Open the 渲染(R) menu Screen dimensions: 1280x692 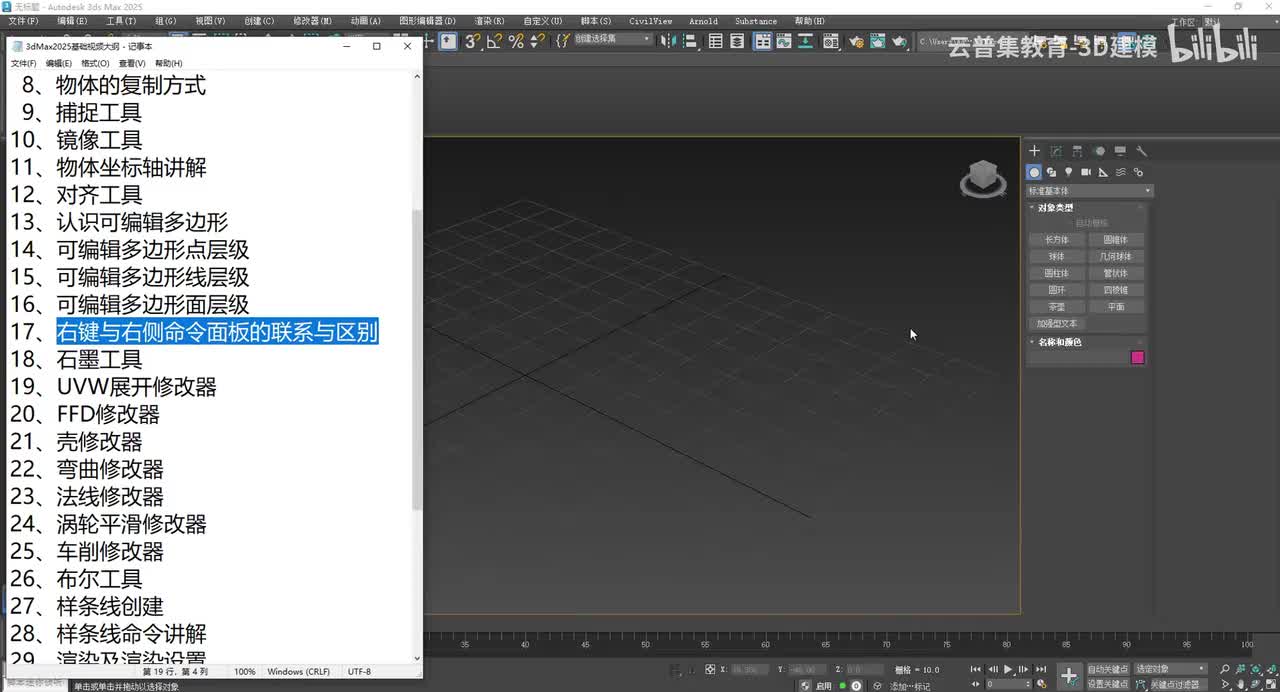[x=489, y=21]
